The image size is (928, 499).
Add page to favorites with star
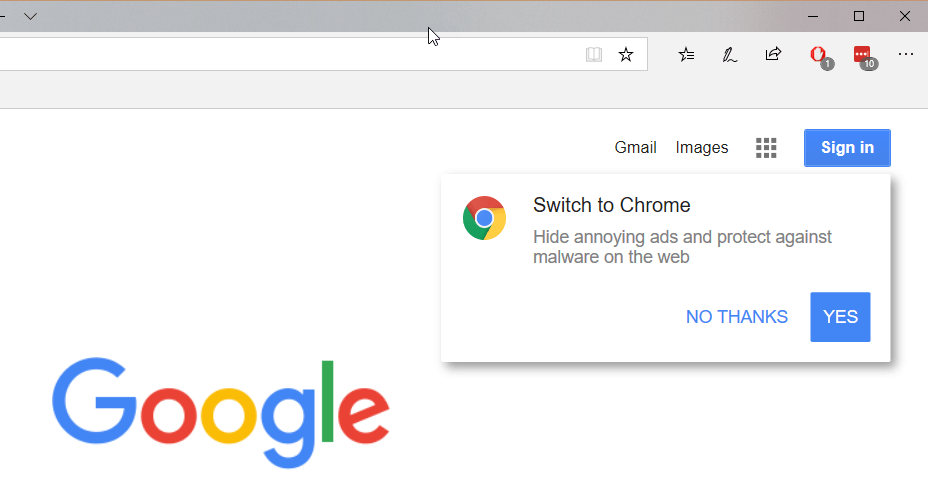tap(626, 55)
